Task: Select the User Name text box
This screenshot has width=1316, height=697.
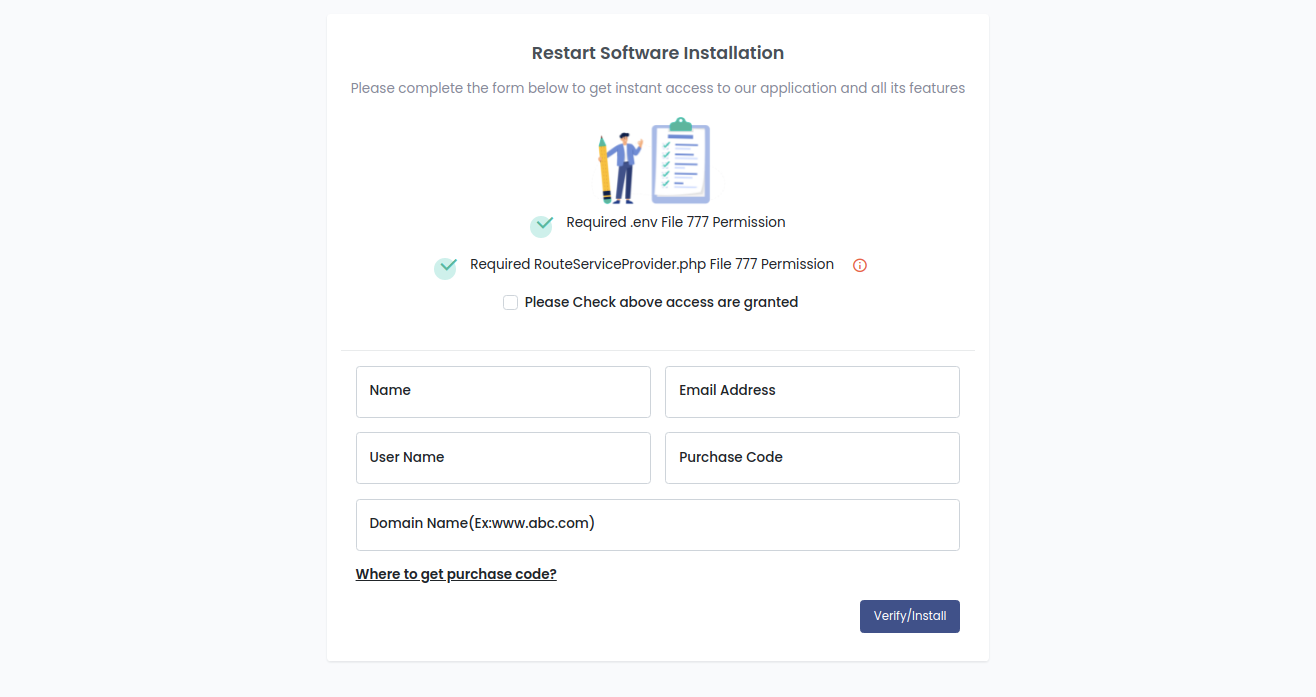Action: (503, 458)
